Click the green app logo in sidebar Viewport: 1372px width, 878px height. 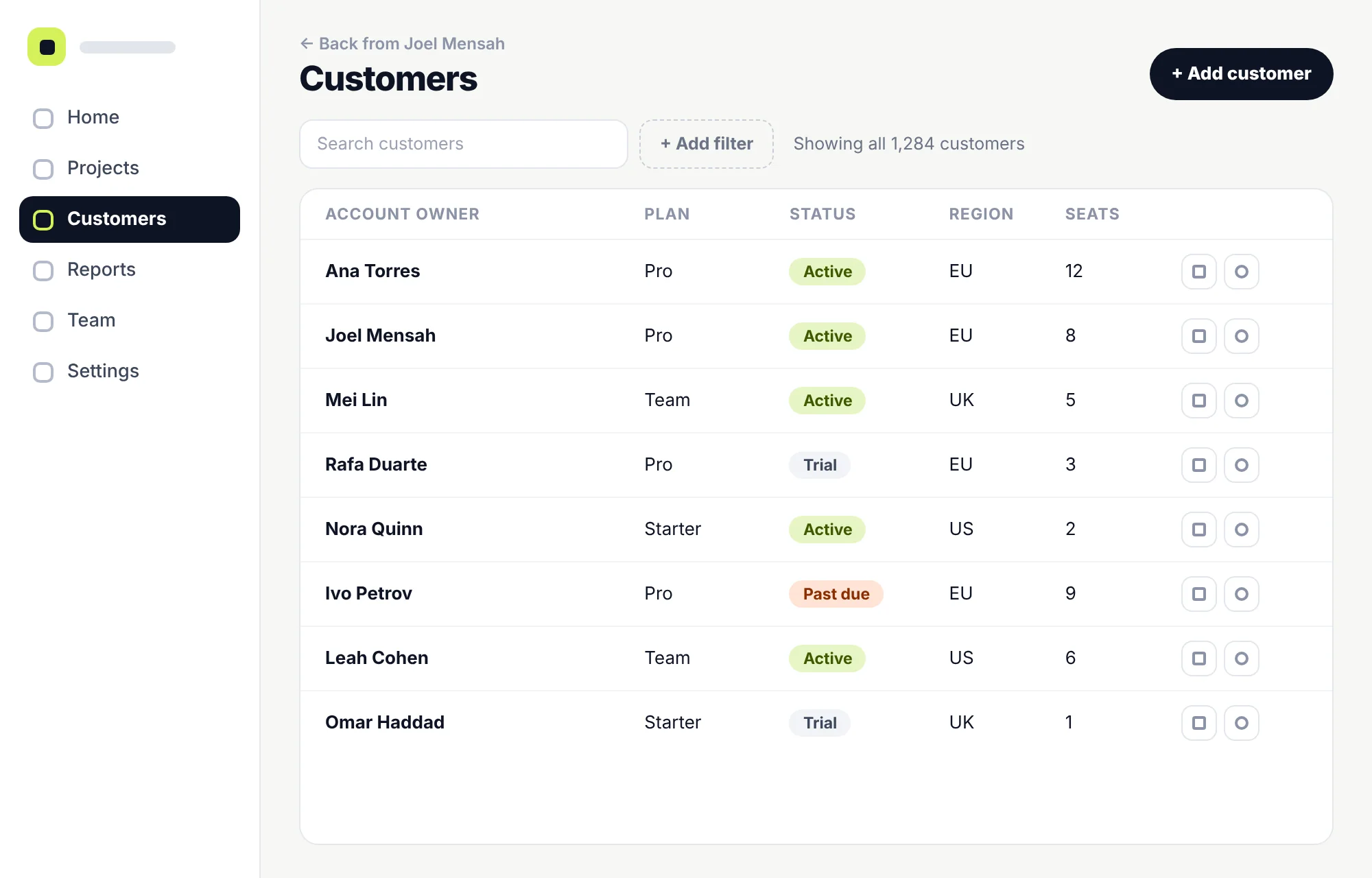click(x=47, y=47)
